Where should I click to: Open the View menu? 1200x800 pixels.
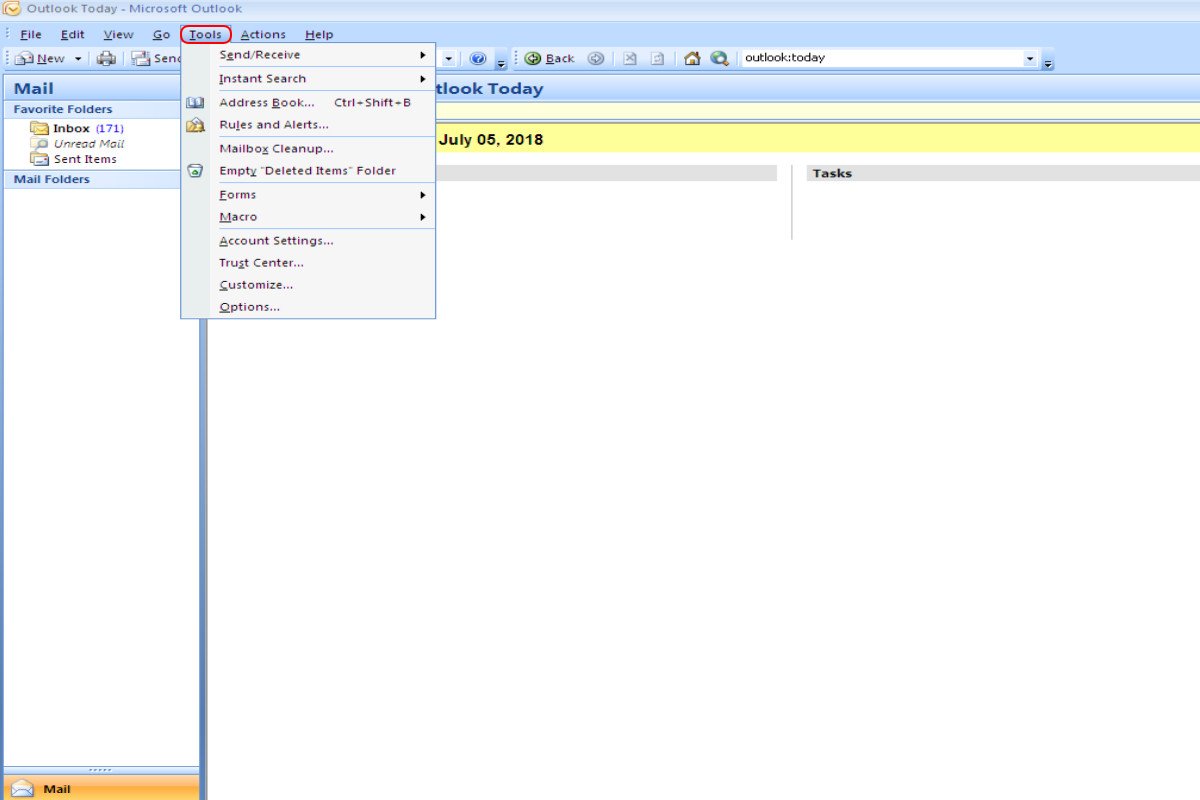tap(118, 35)
